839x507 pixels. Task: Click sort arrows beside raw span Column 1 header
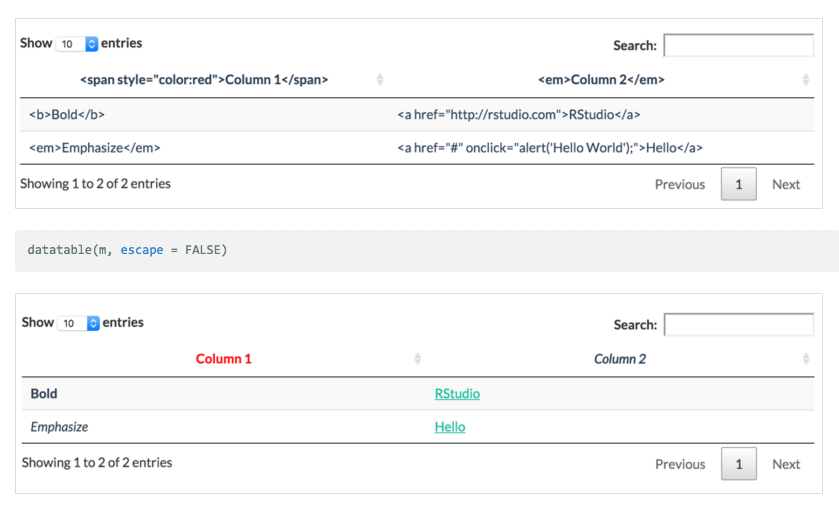[x=380, y=80]
